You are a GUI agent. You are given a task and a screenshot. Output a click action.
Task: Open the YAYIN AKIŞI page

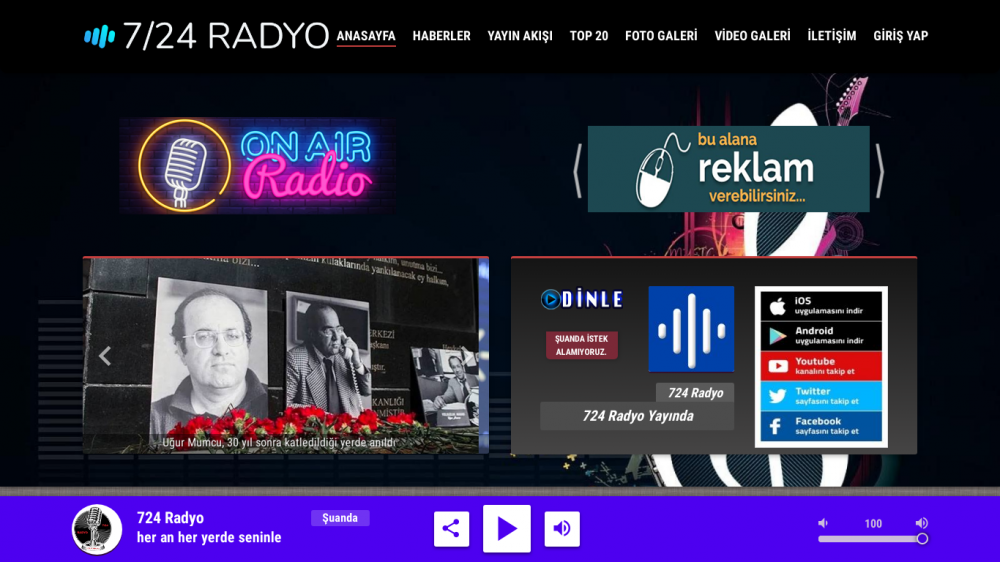coord(520,36)
